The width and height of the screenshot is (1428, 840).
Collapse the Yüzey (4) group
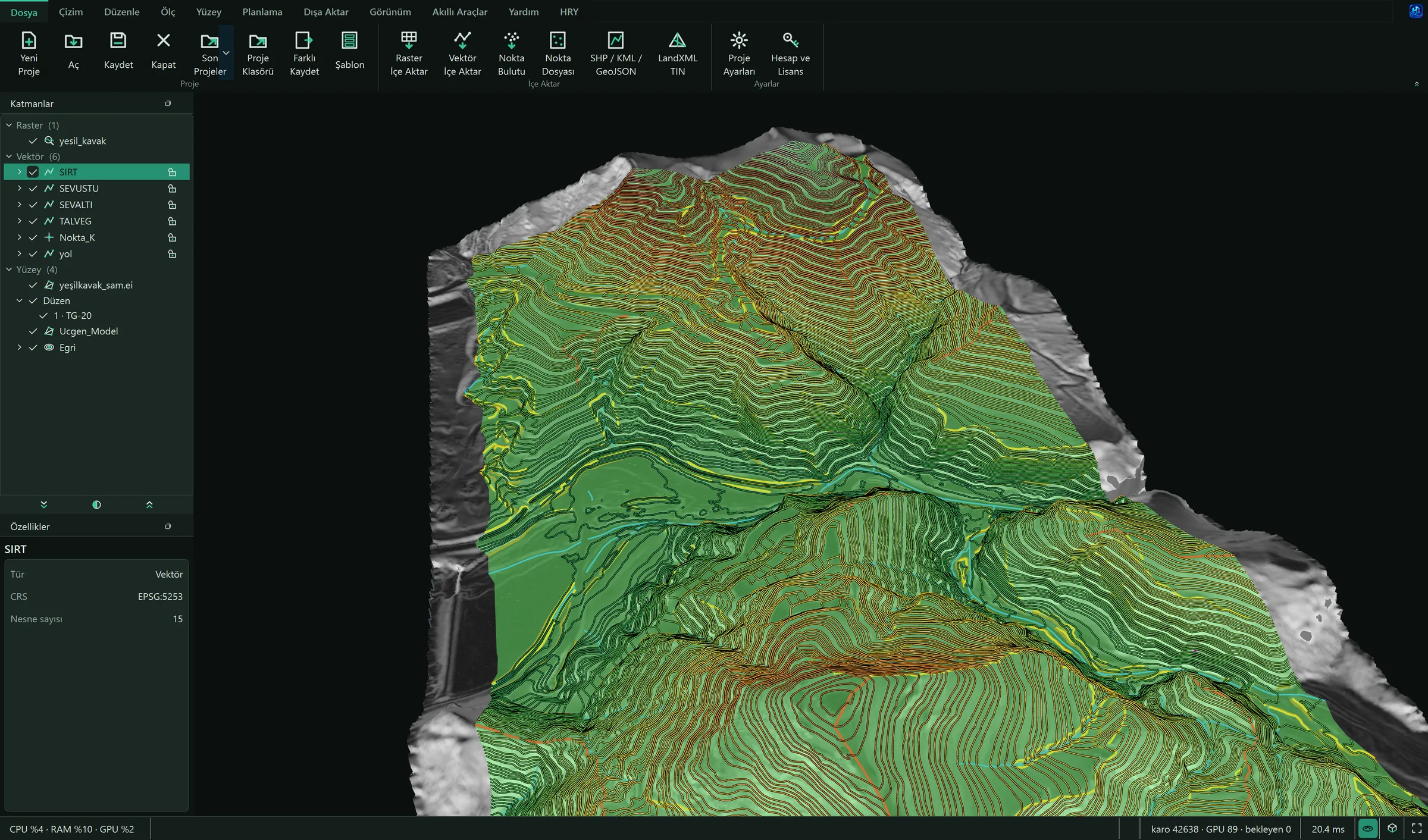pos(9,269)
